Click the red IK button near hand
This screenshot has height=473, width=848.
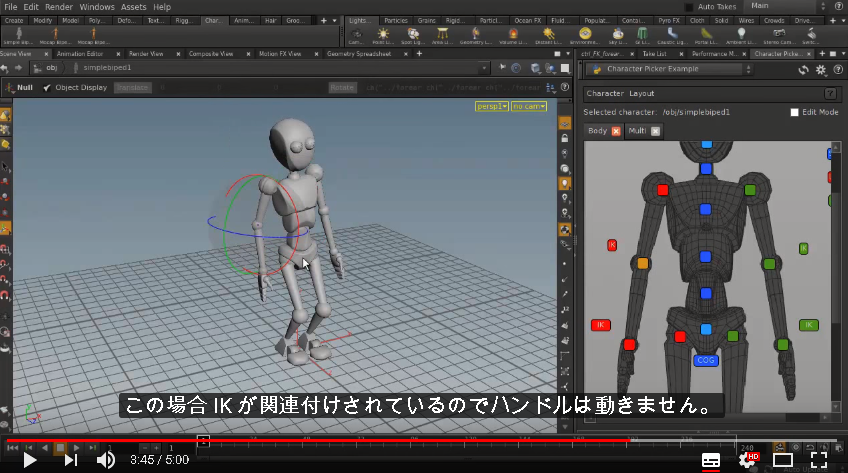click(x=600, y=325)
